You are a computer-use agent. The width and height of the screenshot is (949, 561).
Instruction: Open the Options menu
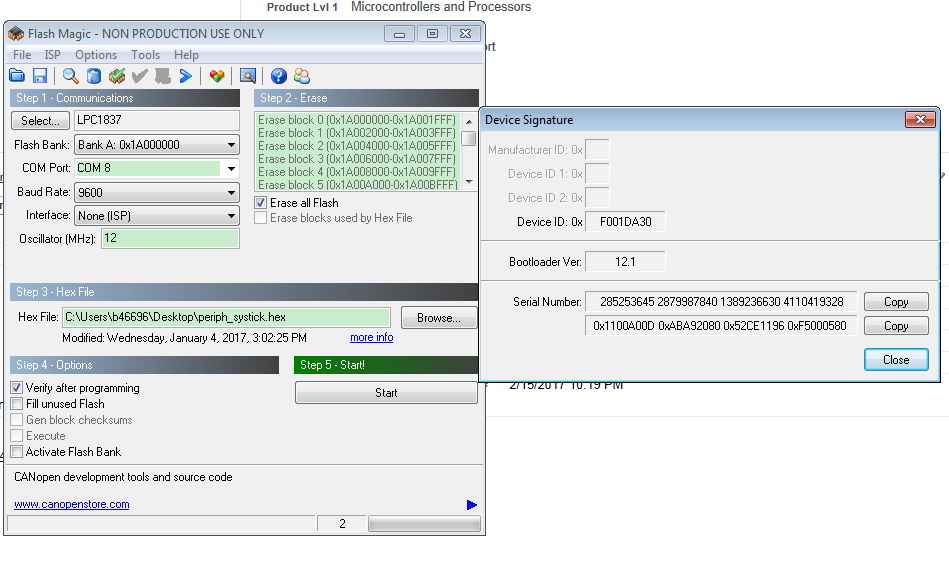click(96, 54)
